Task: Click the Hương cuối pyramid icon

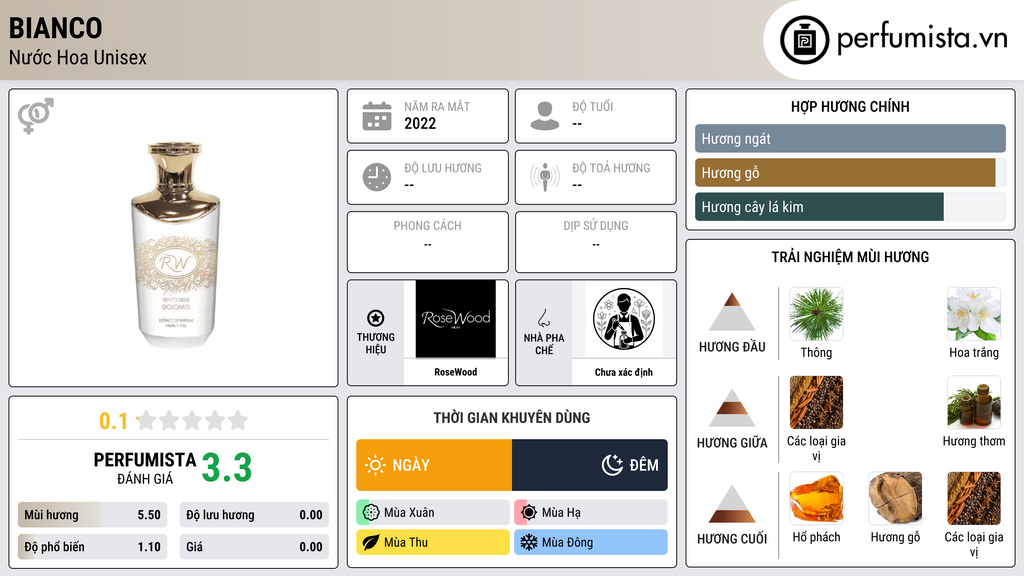Action: click(732, 504)
